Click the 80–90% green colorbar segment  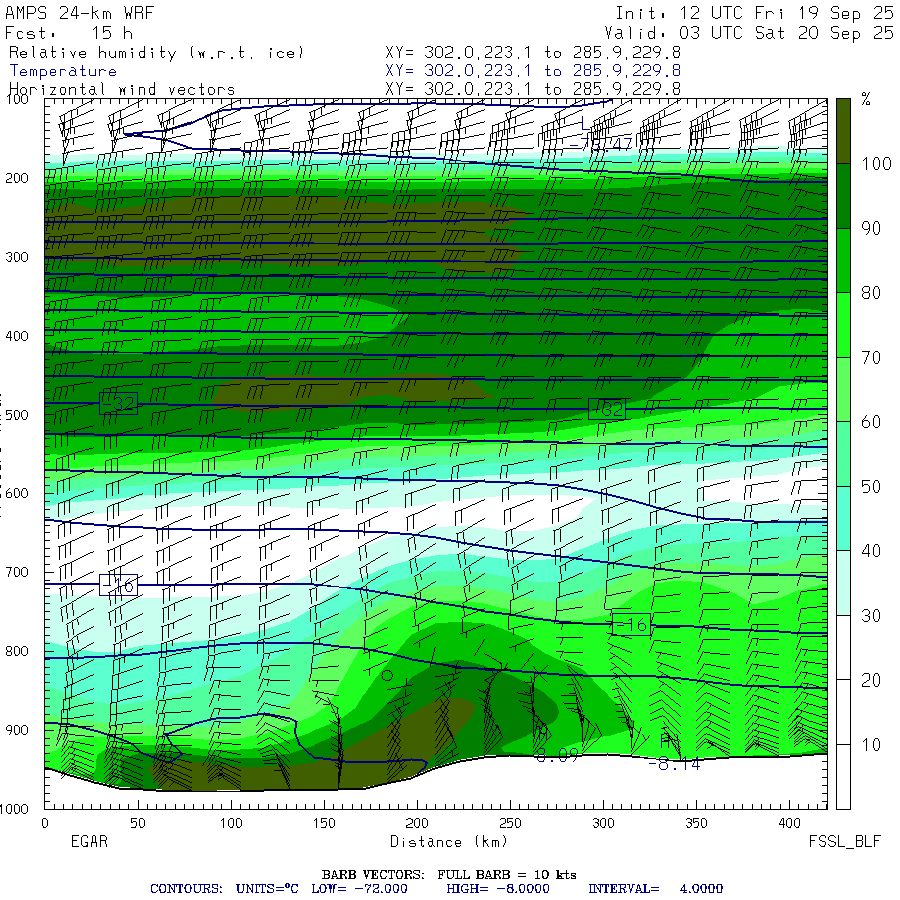pyautogui.click(x=843, y=261)
